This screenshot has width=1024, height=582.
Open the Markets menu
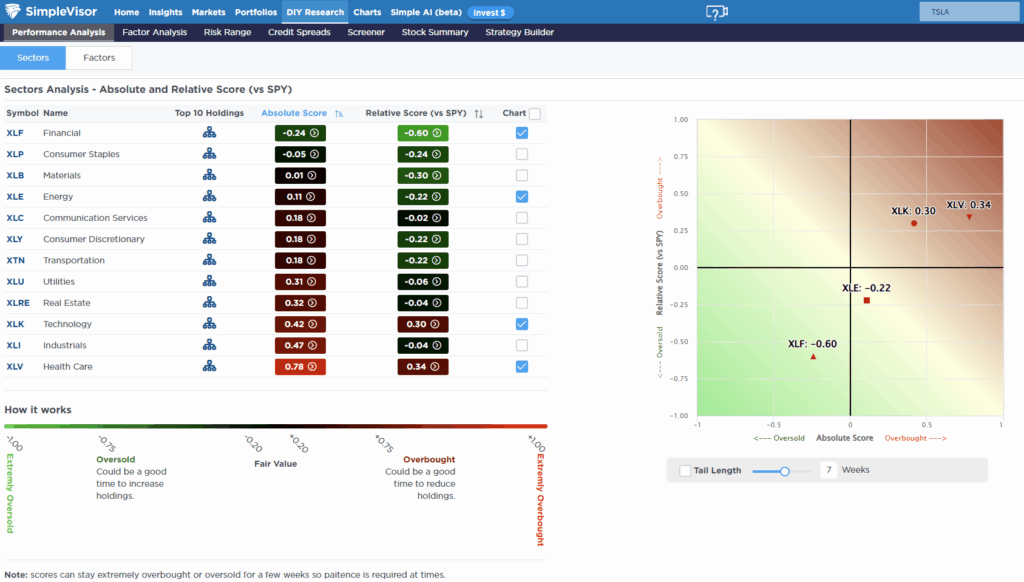click(208, 12)
